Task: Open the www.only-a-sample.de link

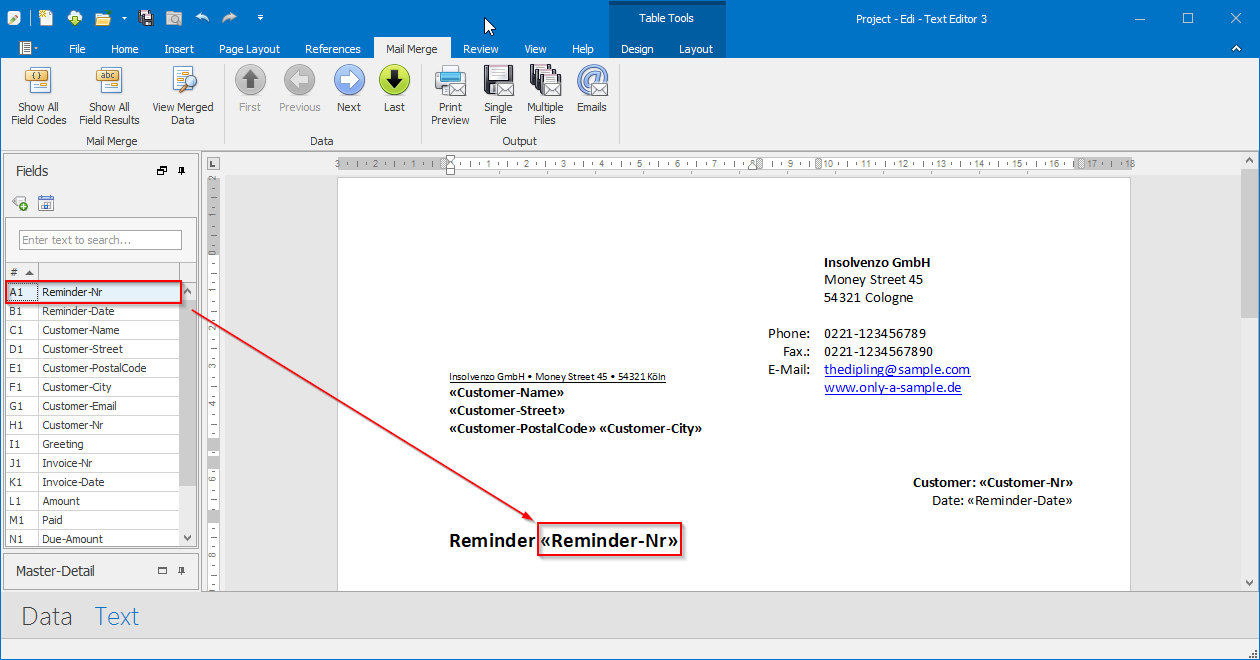Action: tap(893, 387)
